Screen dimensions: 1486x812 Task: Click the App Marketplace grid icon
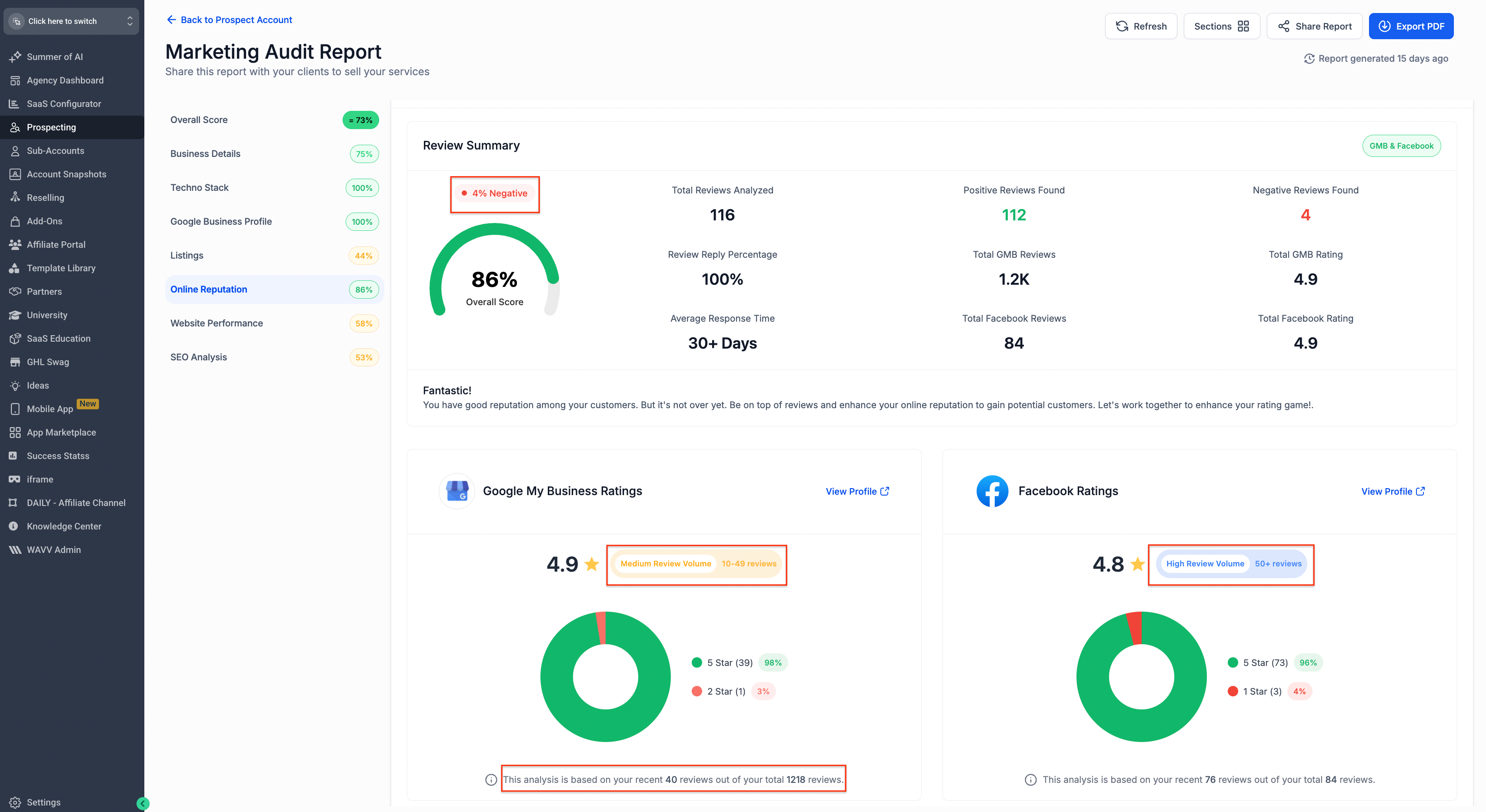click(15, 433)
